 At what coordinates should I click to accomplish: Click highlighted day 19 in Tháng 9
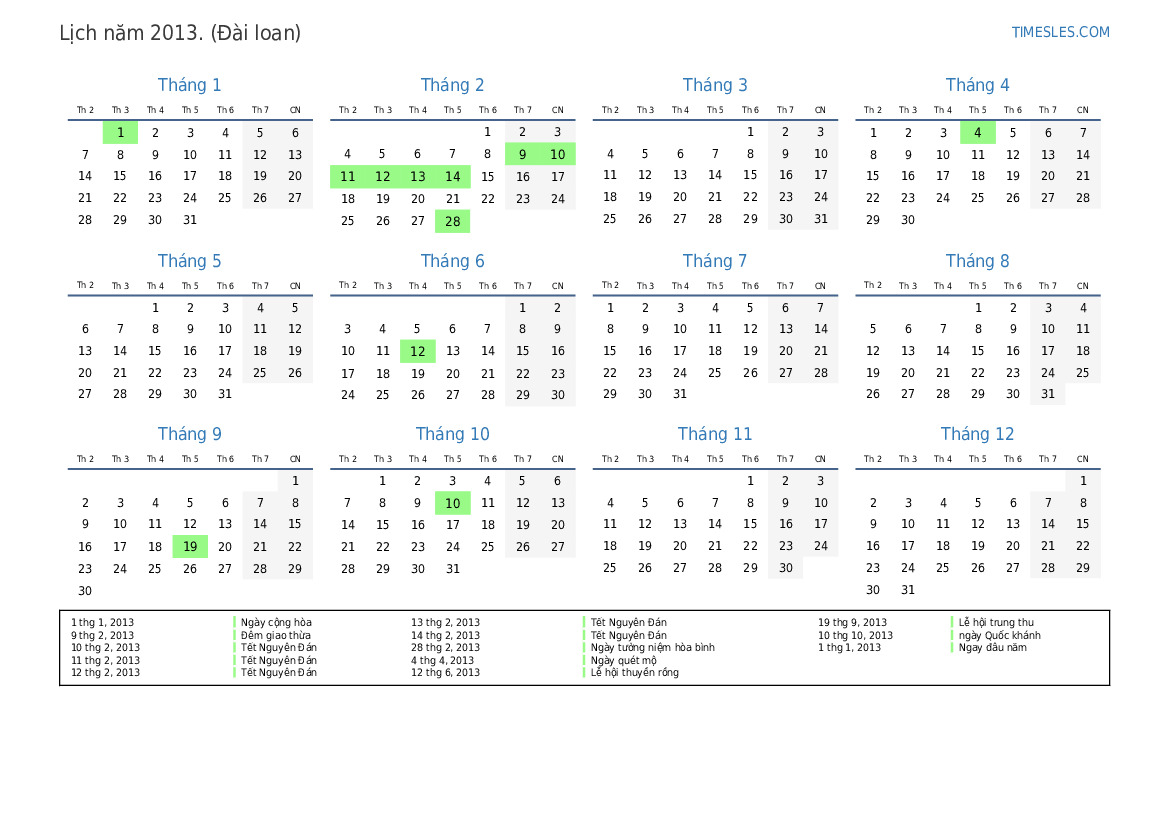[x=190, y=547]
